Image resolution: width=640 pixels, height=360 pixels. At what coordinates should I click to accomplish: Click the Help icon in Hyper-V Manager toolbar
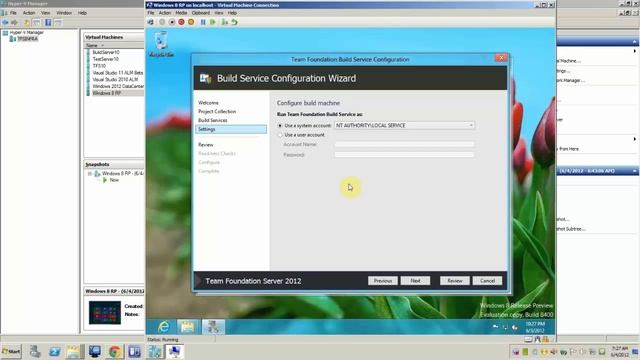tap(48, 22)
